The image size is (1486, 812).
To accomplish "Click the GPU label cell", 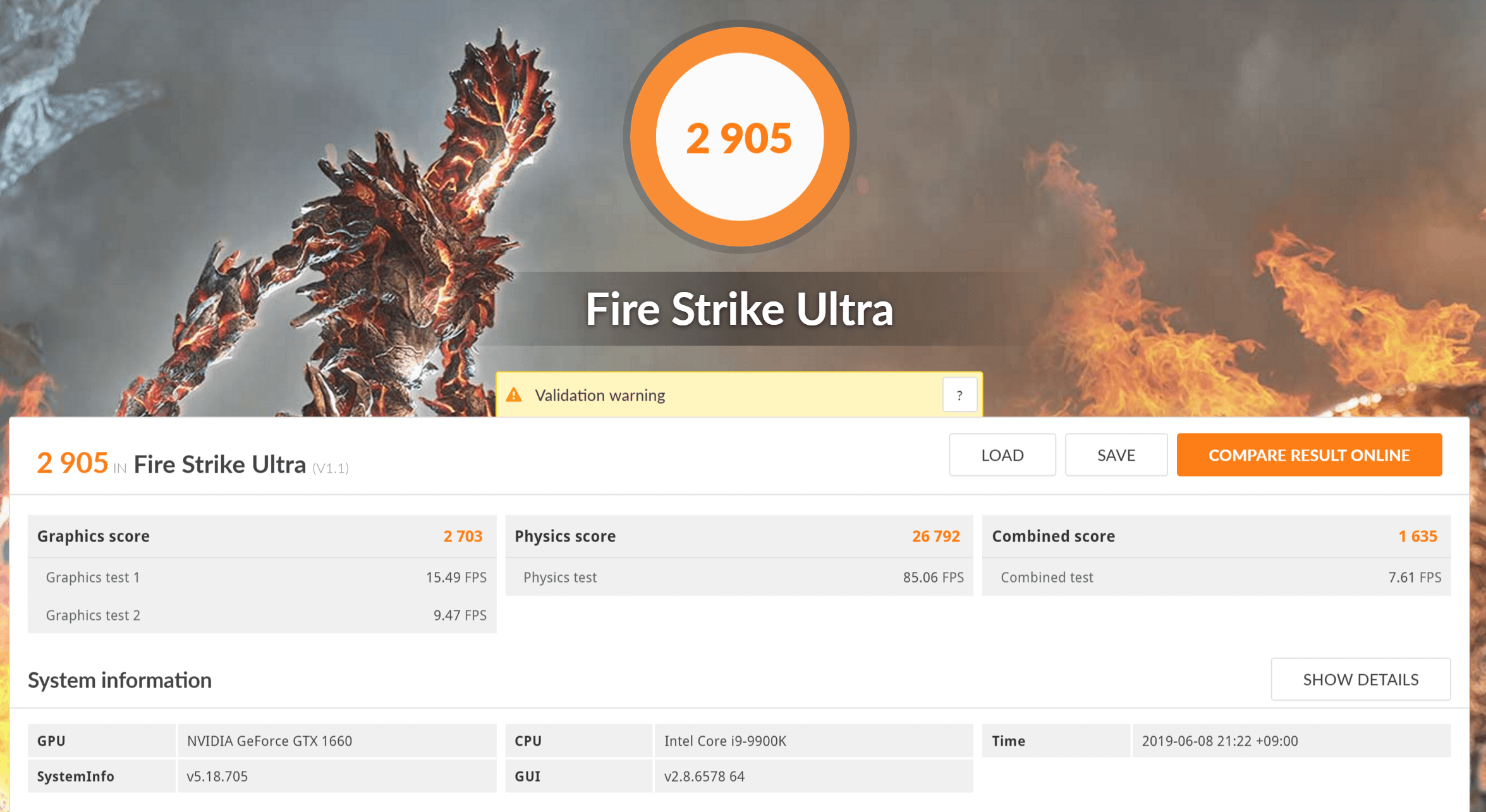I will coord(101,741).
